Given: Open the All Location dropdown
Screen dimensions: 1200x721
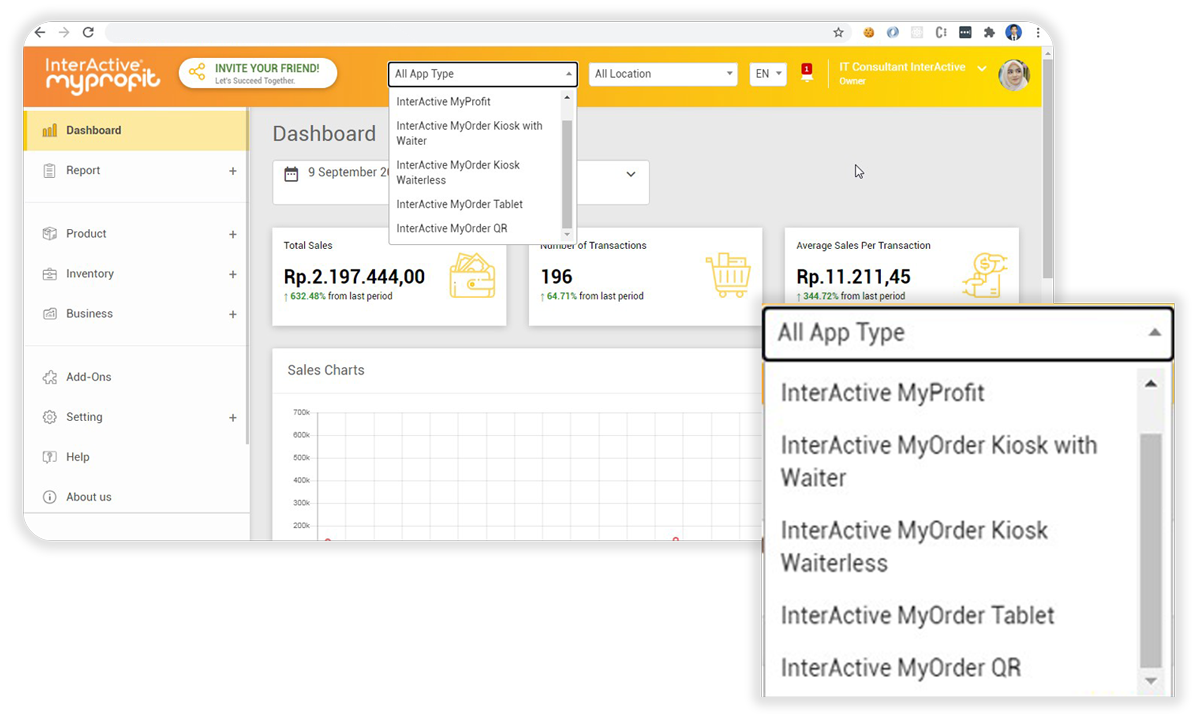Looking at the screenshot, I should 663,74.
